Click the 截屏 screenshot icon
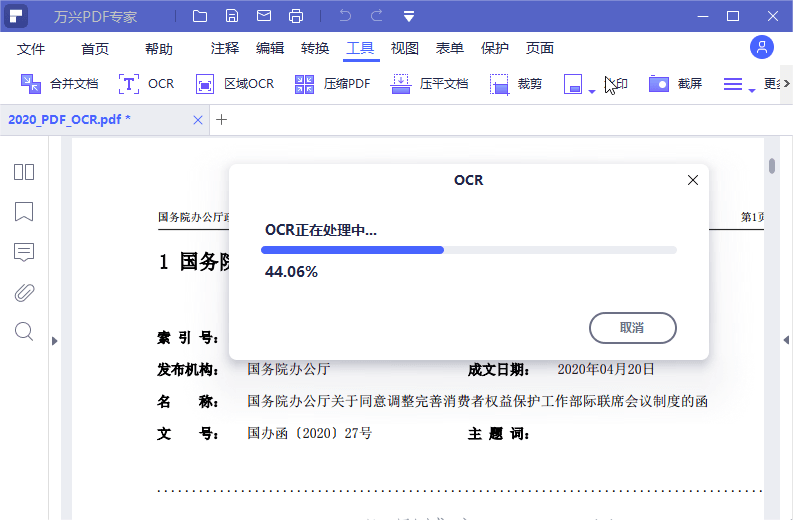Viewport: 793px width, 520px height. coord(658,84)
